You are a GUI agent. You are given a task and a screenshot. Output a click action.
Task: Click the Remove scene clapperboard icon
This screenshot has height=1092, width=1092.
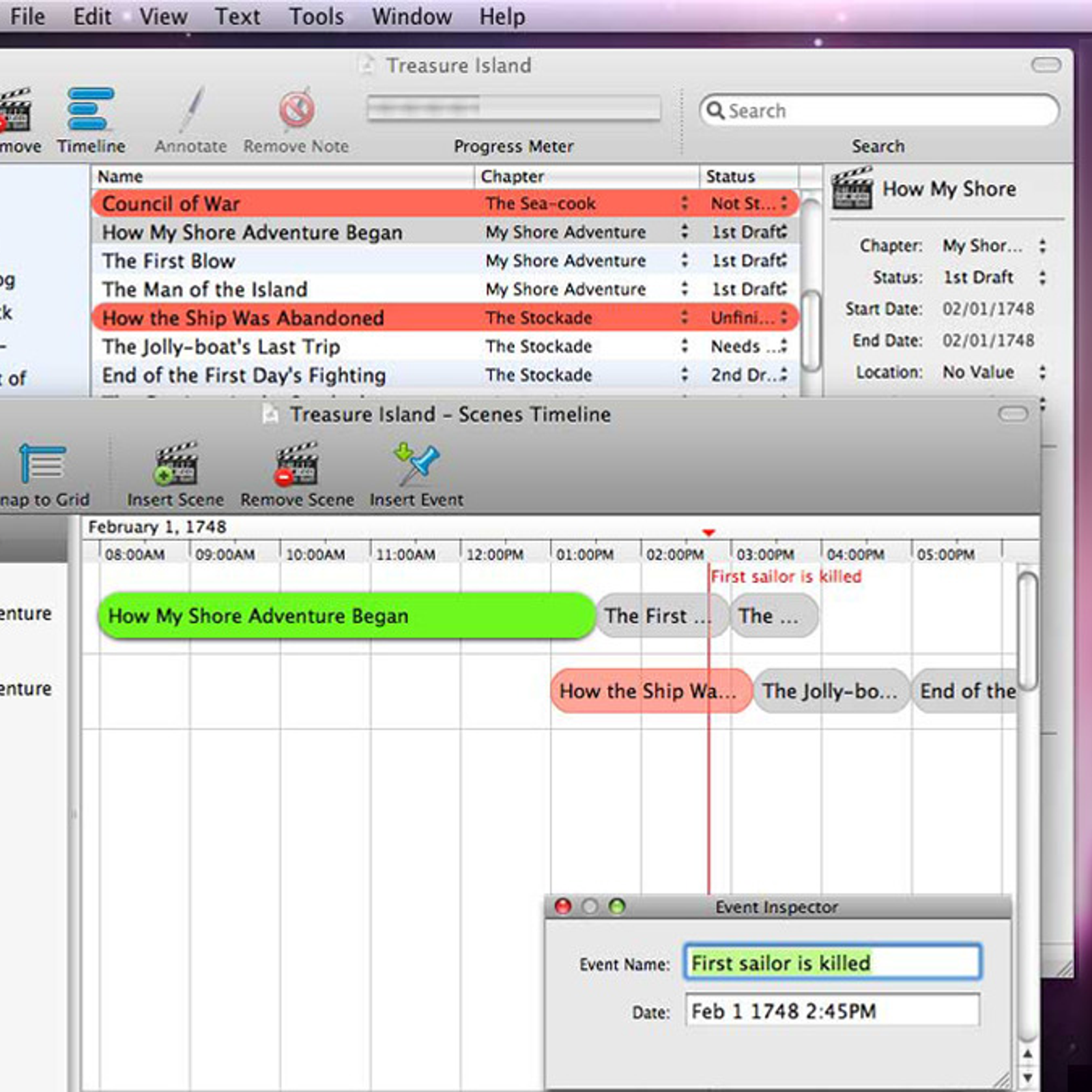click(15, 109)
